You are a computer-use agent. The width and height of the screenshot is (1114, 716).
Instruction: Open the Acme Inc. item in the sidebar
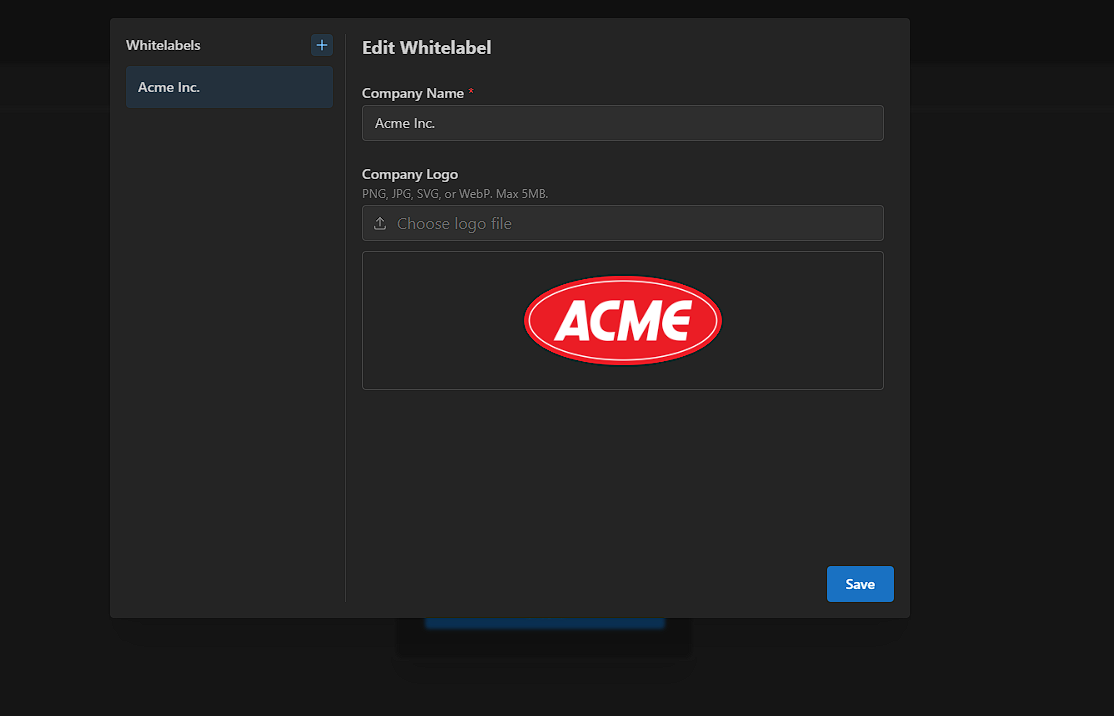pyautogui.click(x=229, y=87)
